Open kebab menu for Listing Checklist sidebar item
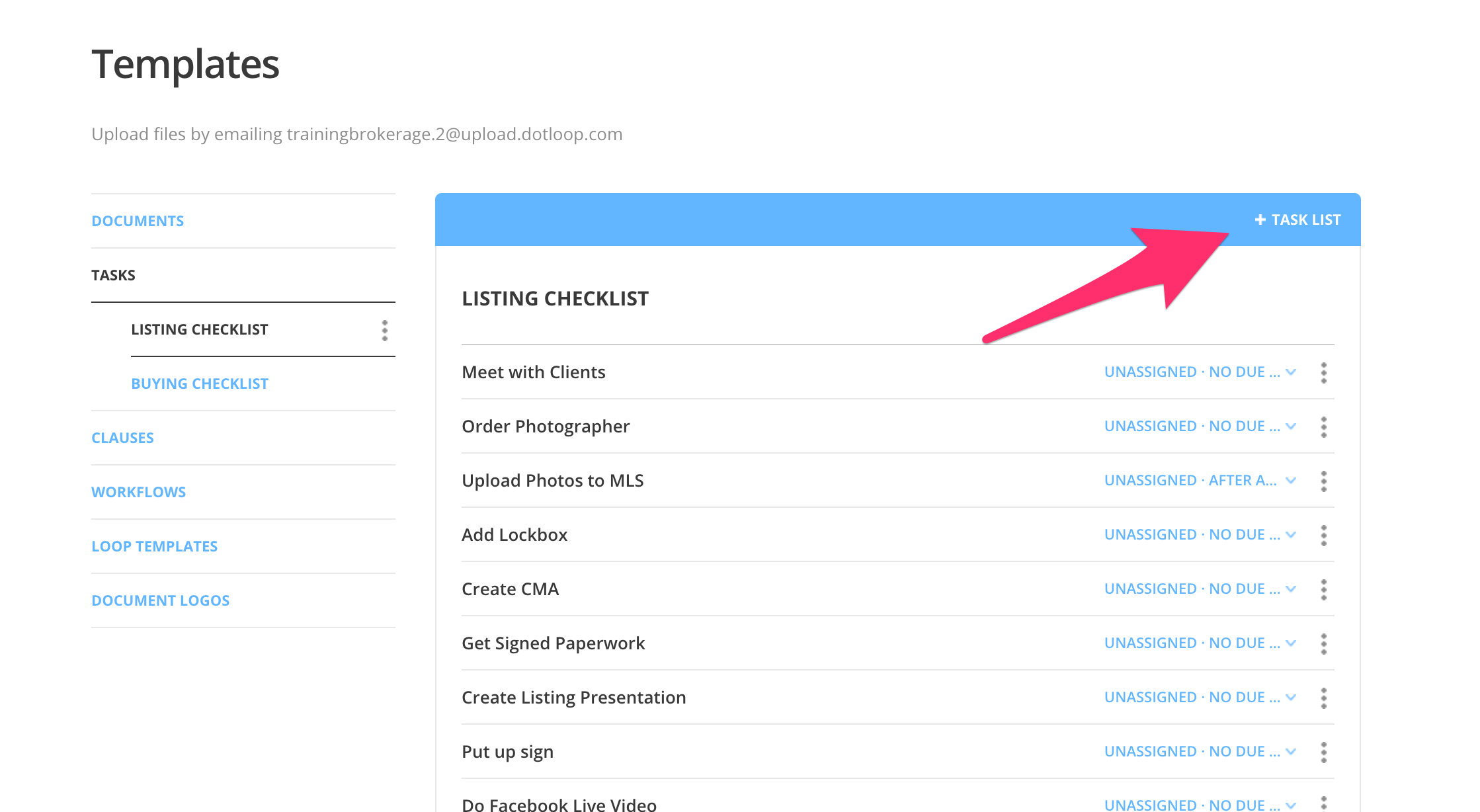Screen dimensions: 1480x812 coord(384,330)
